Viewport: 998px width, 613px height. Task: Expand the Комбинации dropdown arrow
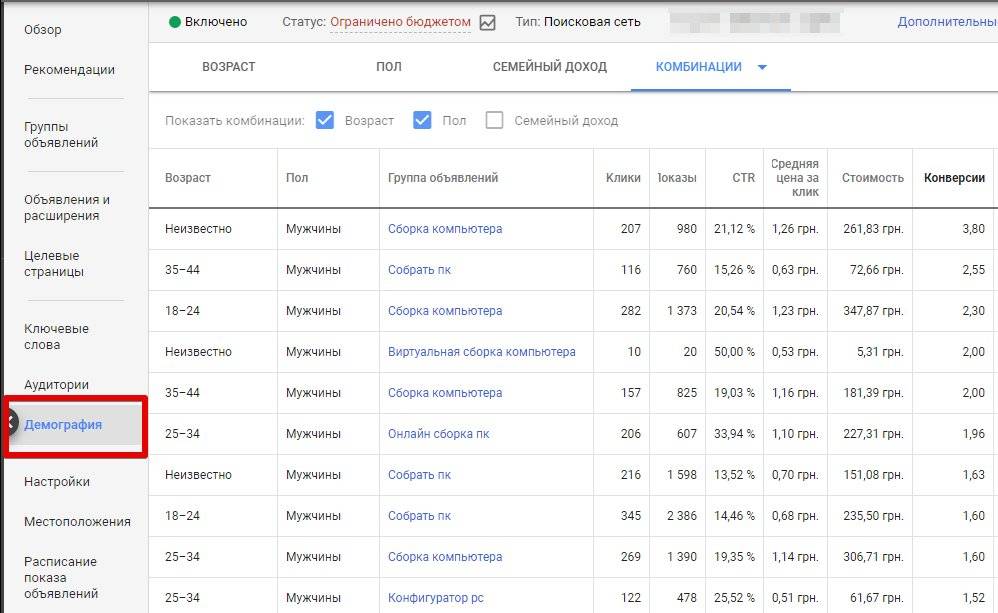(762, 67)
